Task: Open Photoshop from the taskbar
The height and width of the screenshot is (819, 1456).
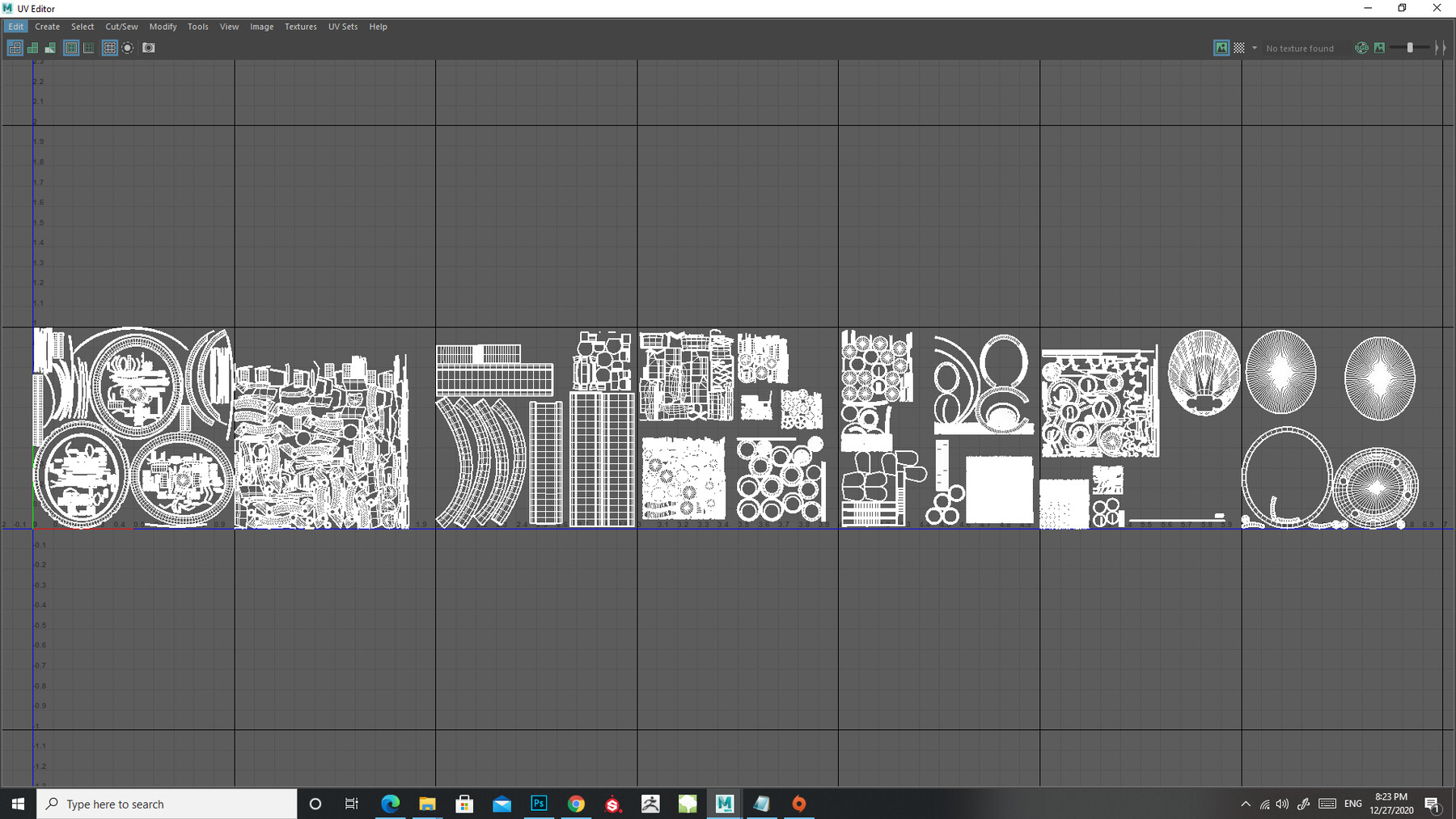Action: 539,804
